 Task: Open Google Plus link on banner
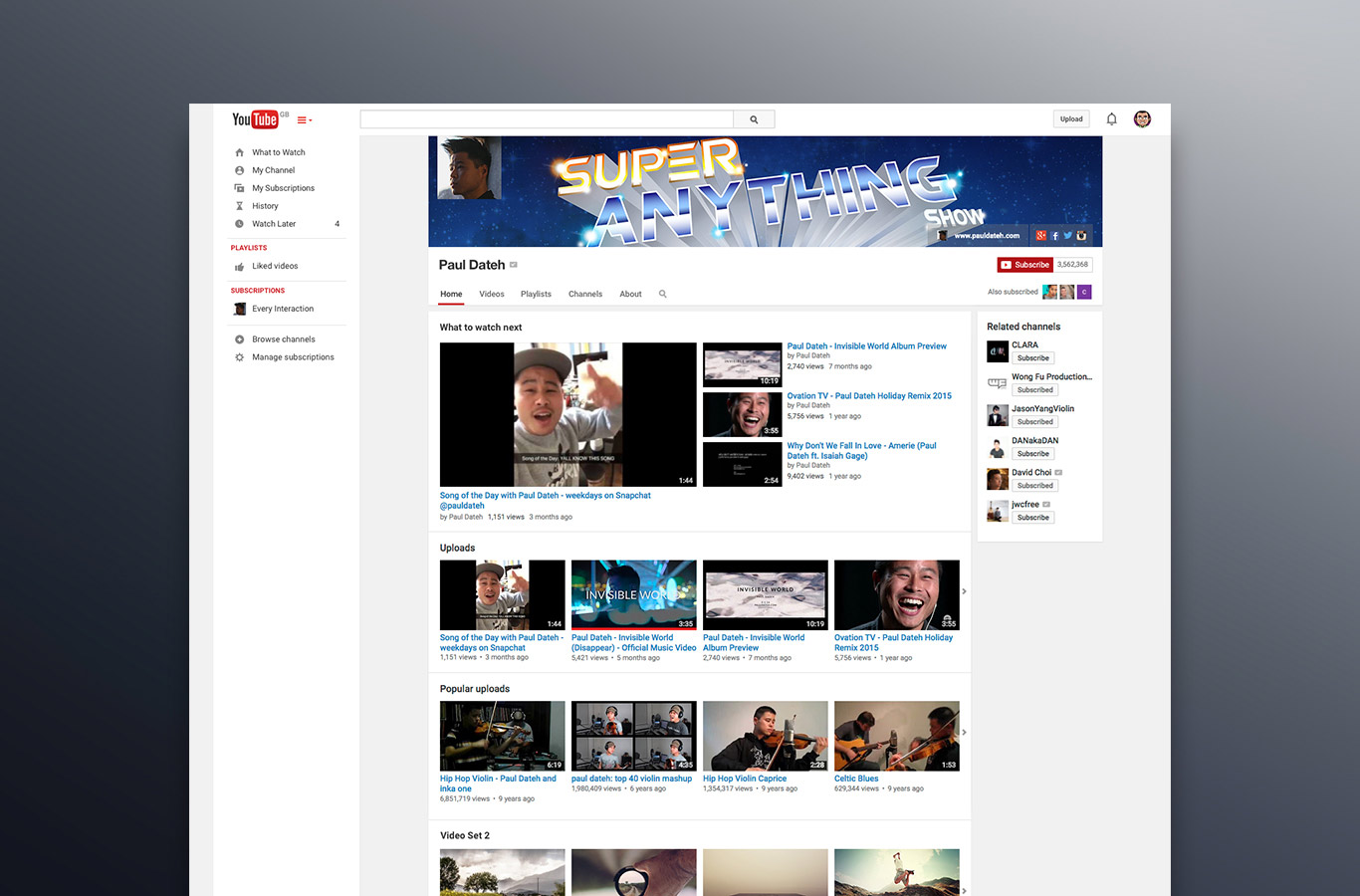[1040, 236]
